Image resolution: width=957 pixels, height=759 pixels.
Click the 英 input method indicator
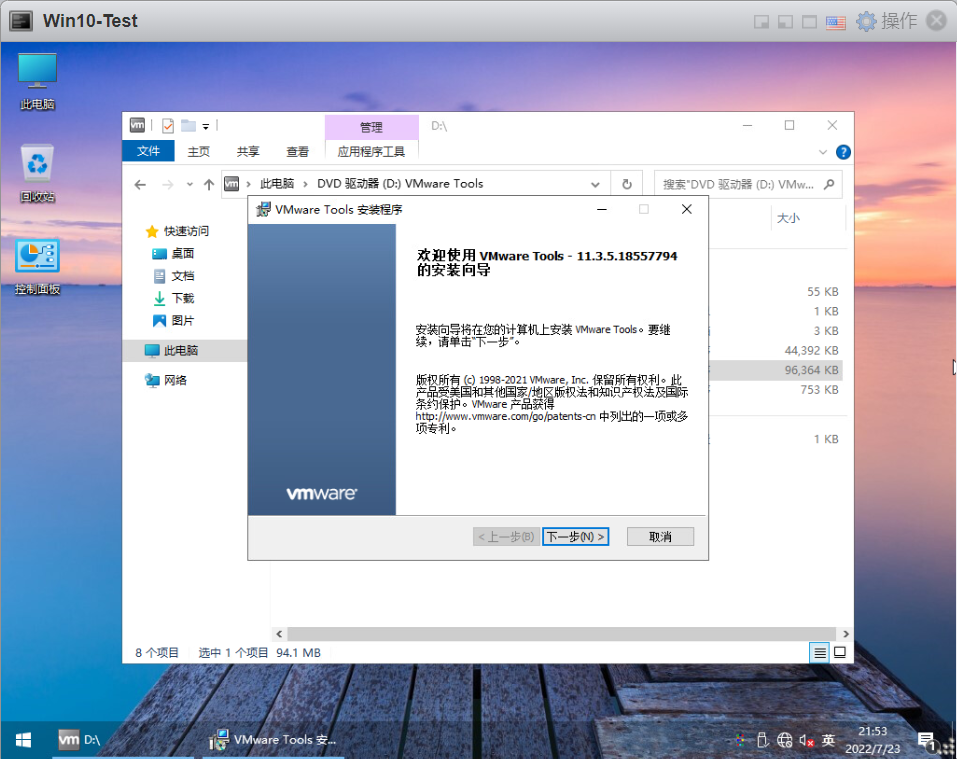[x=828, y=740]
